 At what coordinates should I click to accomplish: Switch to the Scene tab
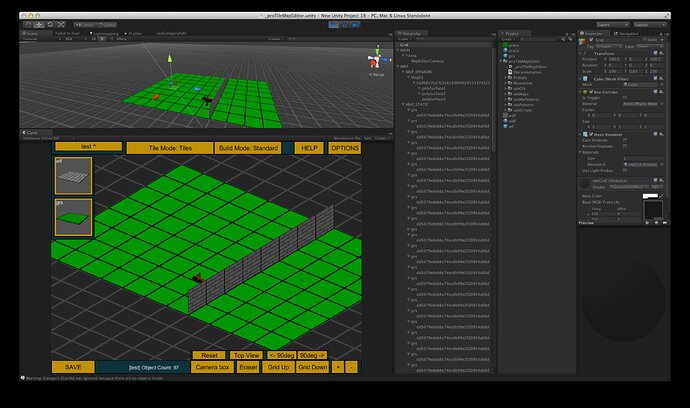[x=34, y=33]
